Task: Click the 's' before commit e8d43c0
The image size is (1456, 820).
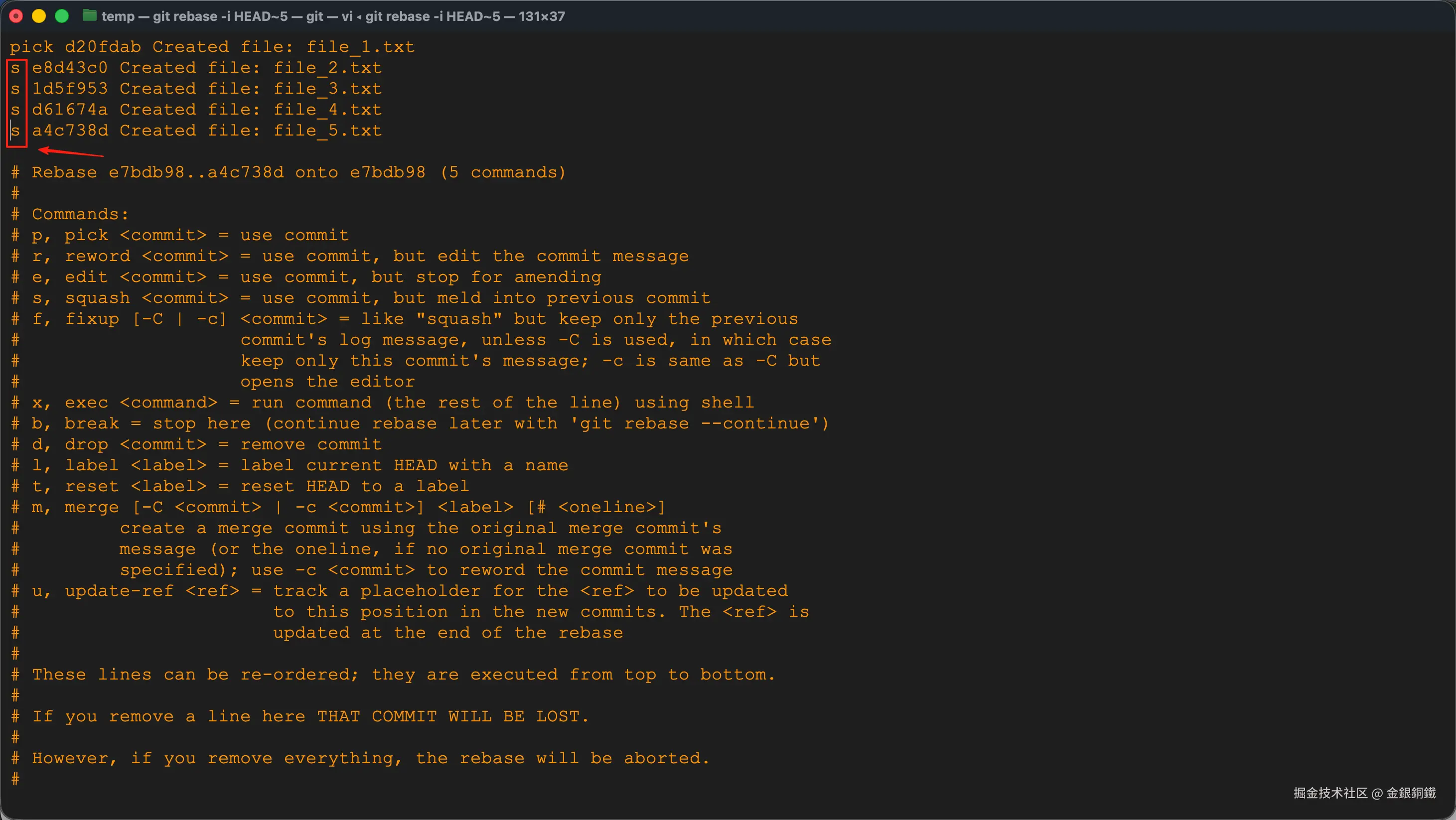Action: coord(15,68)
